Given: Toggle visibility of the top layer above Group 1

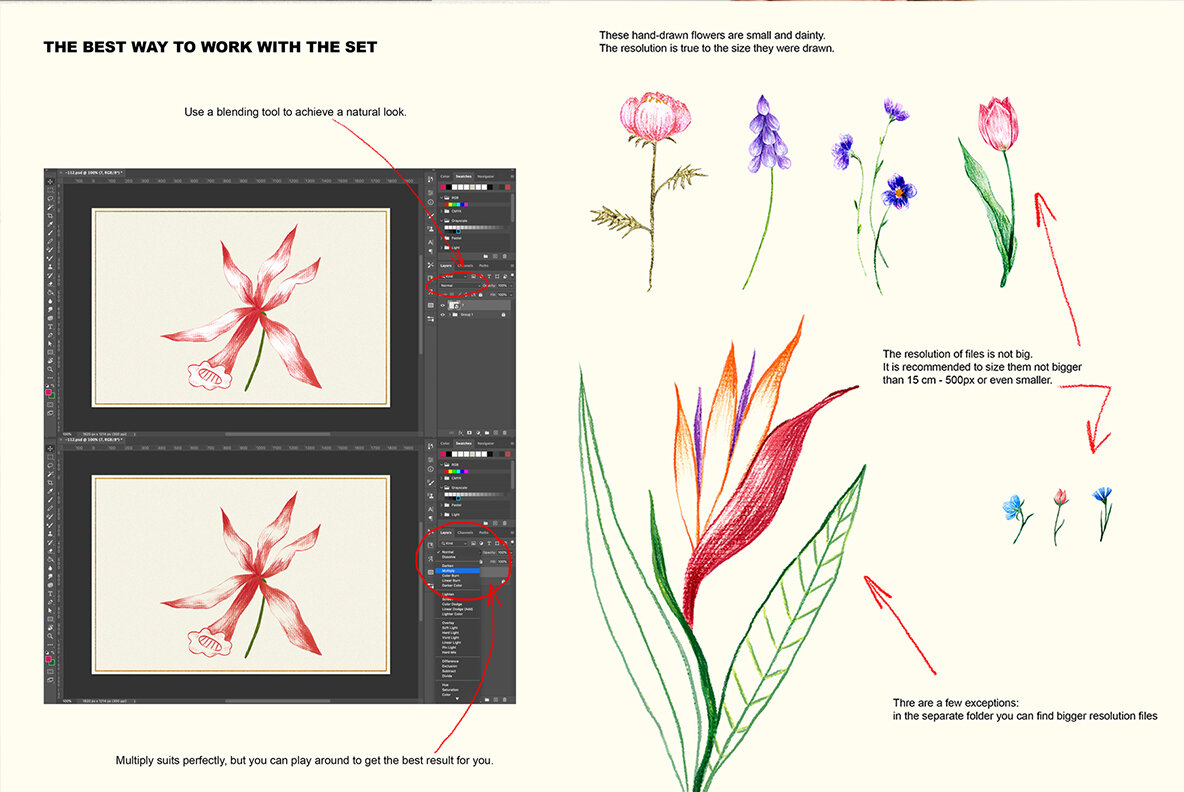Looking at the screenshot, I should pos(443,304).
